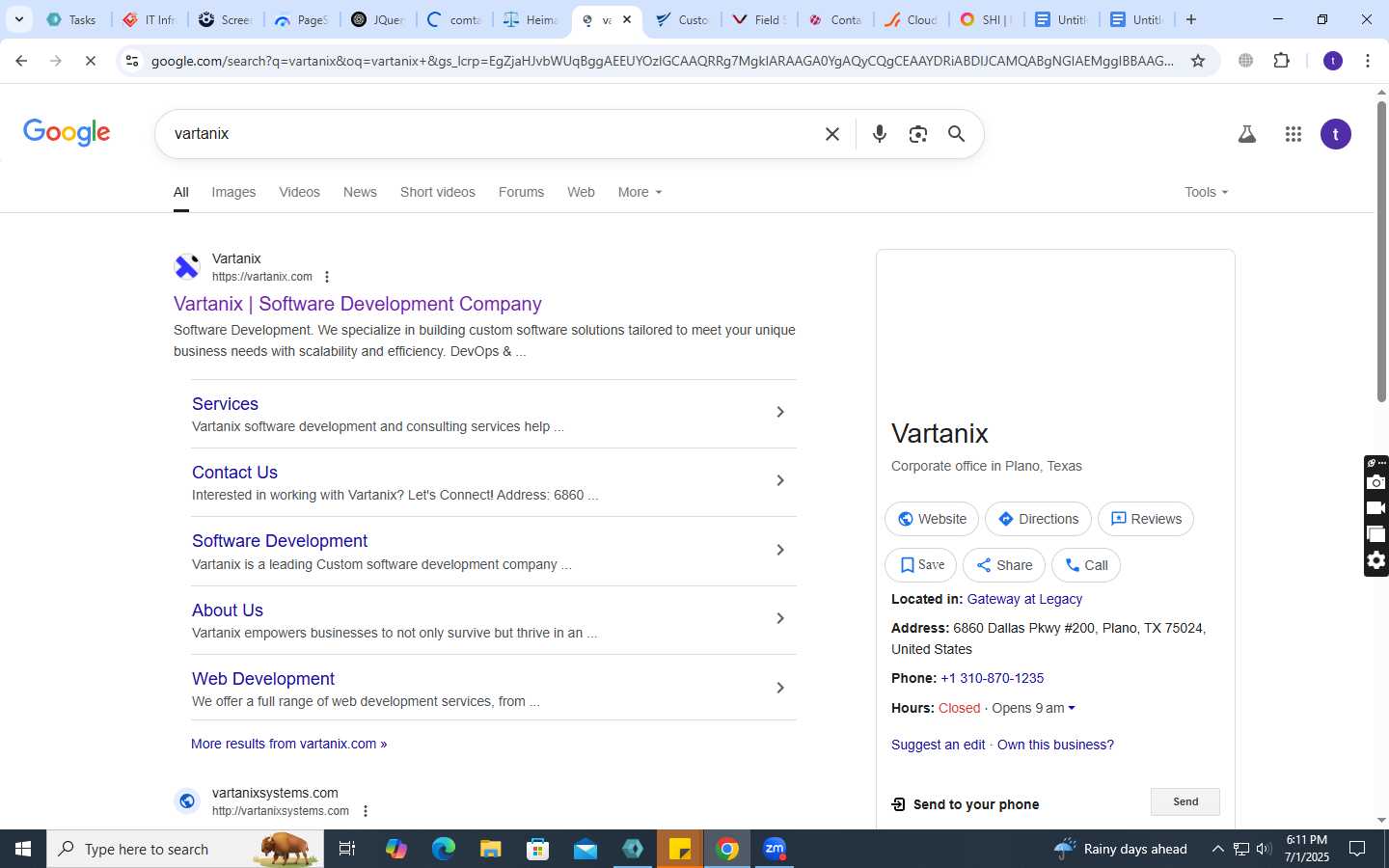
Task: Expand the Contact Us sitelink chevron
Action: click(x=780, y=480)
